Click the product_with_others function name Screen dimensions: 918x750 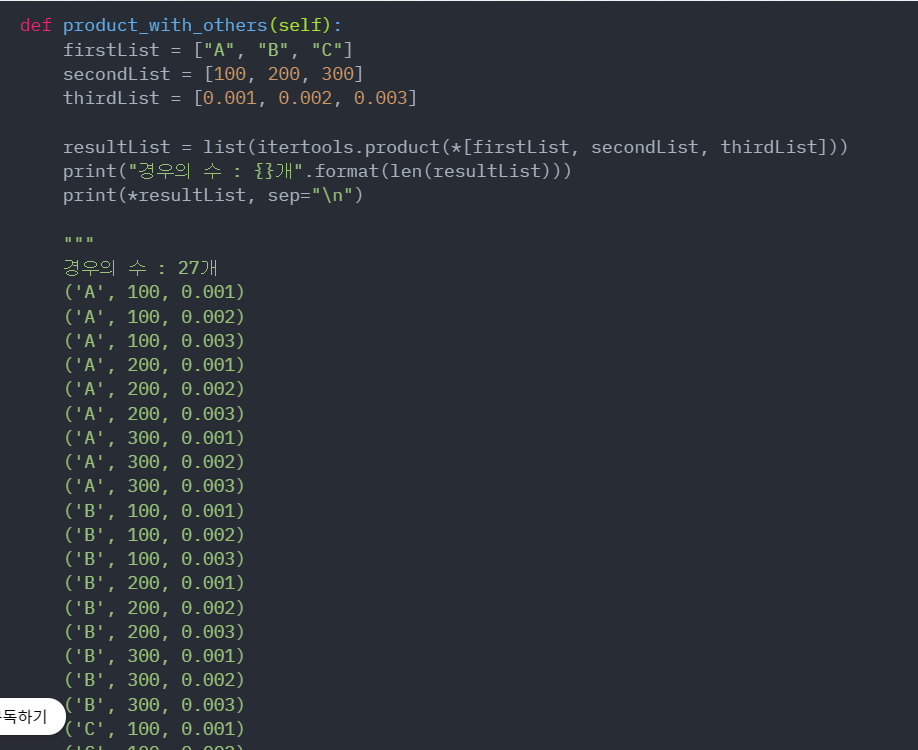pos(165,26)
